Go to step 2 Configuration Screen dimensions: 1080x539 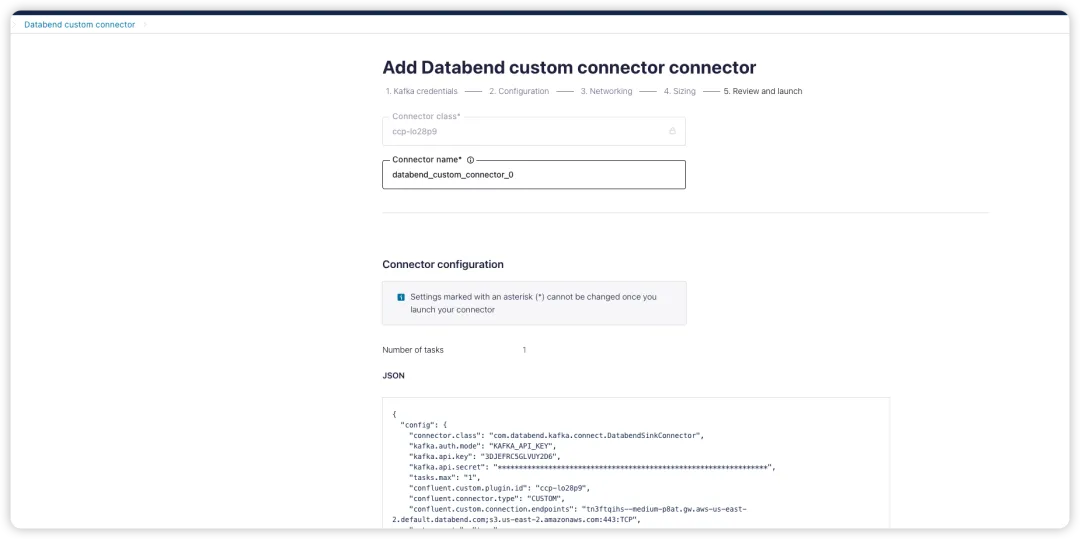(x=519, y=91)
